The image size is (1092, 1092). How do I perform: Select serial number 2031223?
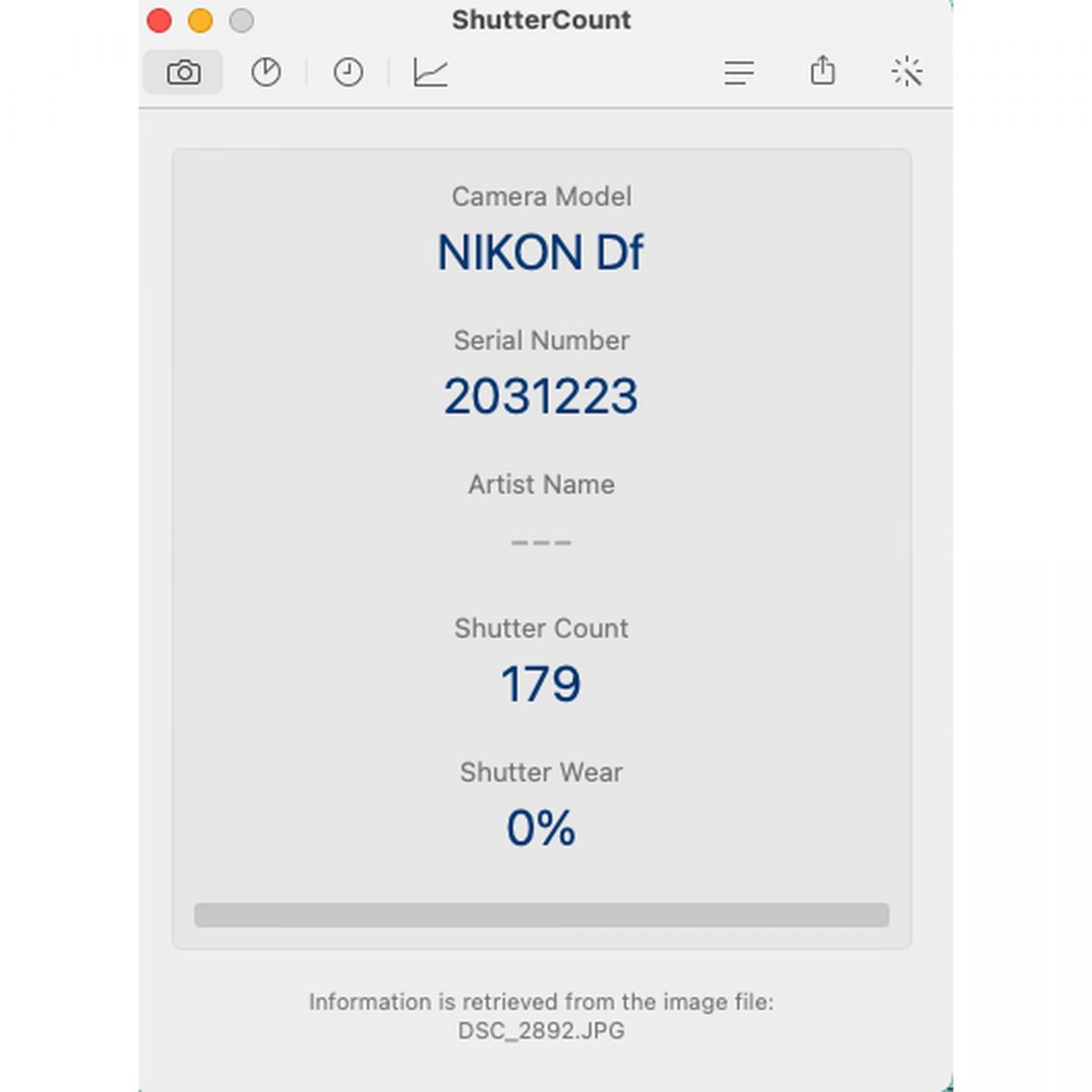541,397
